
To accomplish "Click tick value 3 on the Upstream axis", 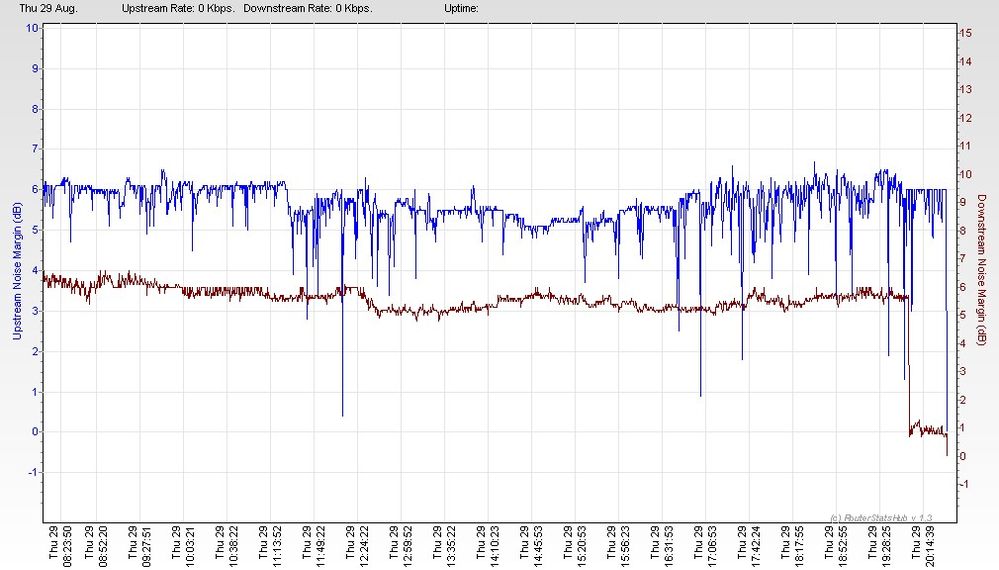I will (x=35, y=311).
